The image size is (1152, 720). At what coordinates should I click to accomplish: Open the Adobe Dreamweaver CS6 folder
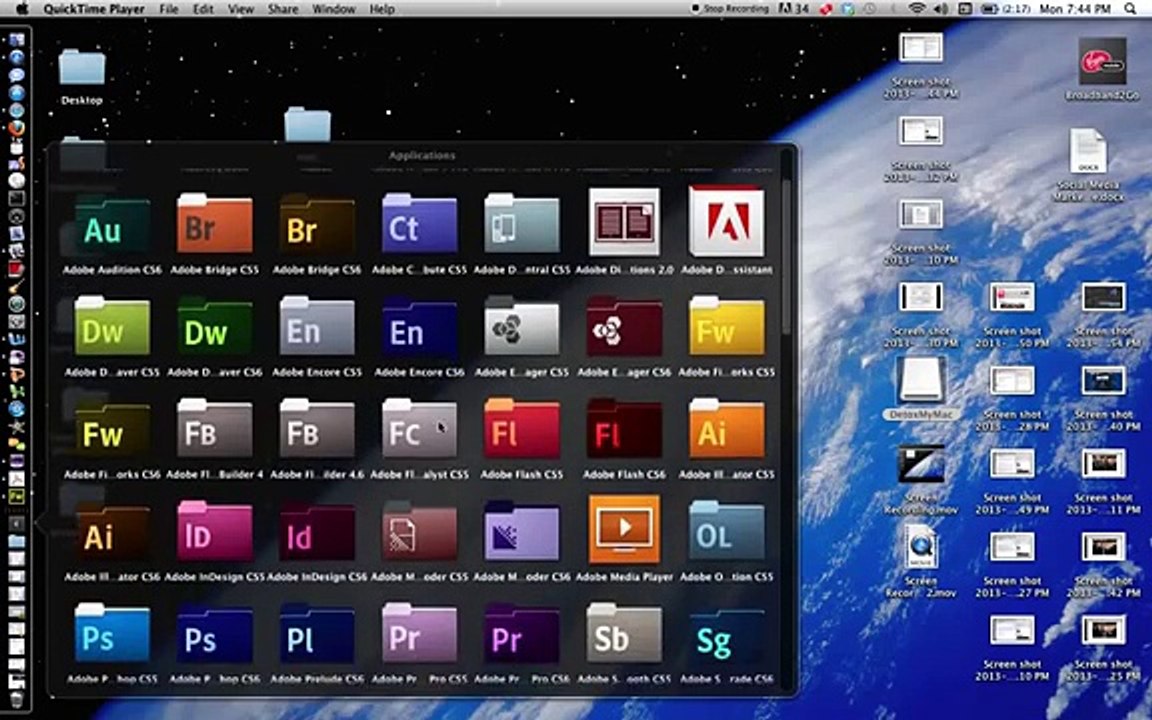click(215, 326)
